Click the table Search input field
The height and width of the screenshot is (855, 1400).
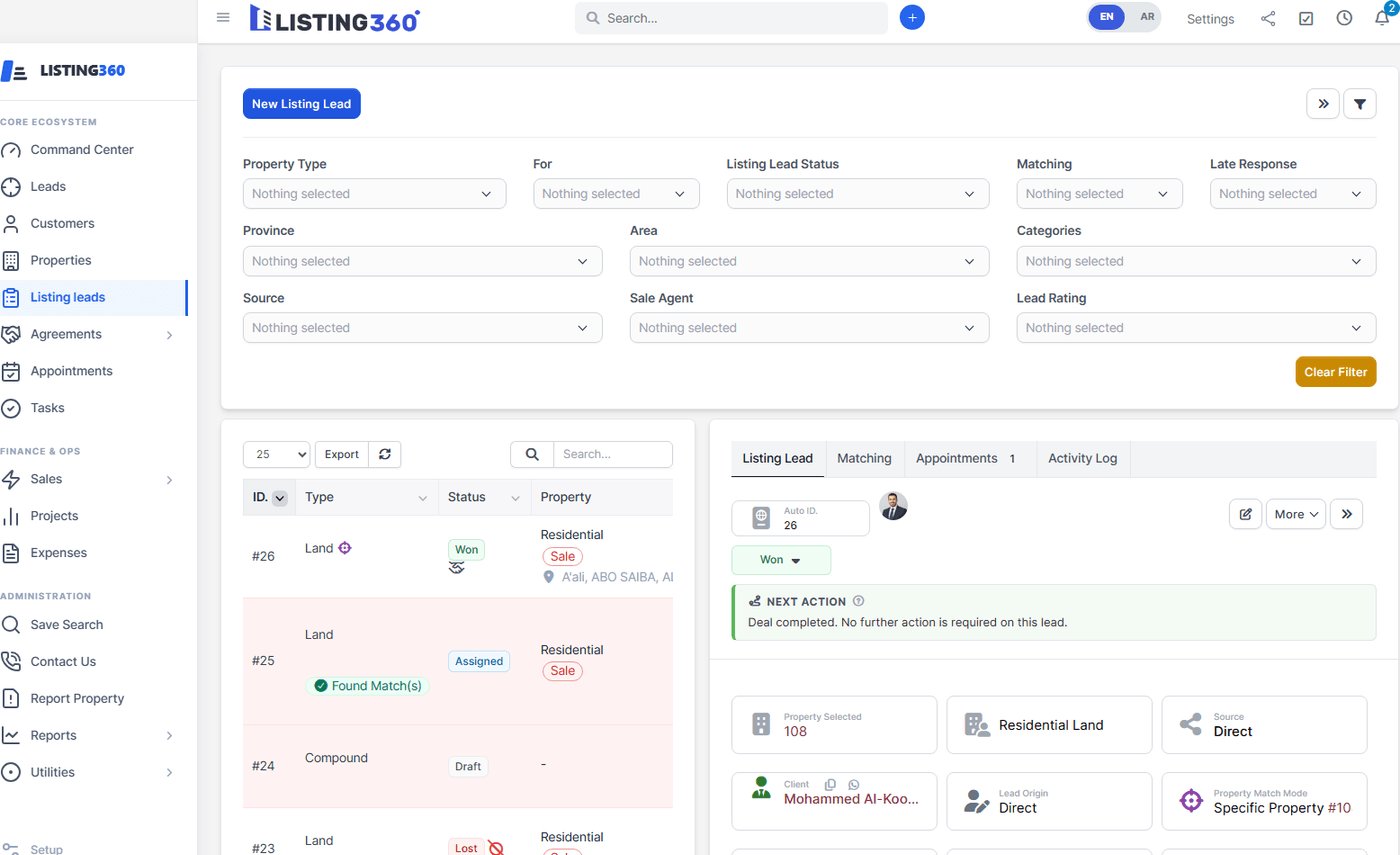[613, 454]
